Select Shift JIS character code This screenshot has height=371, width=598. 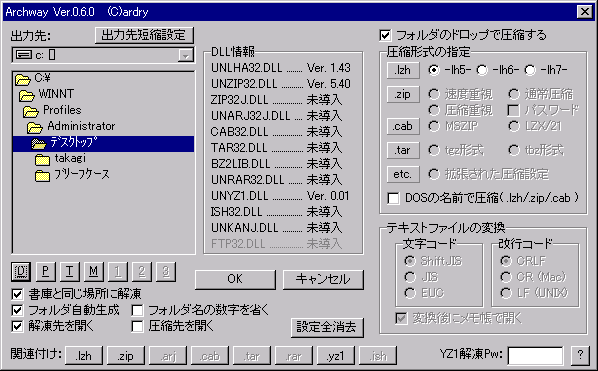pyautogui.click(x=433, y=261)
